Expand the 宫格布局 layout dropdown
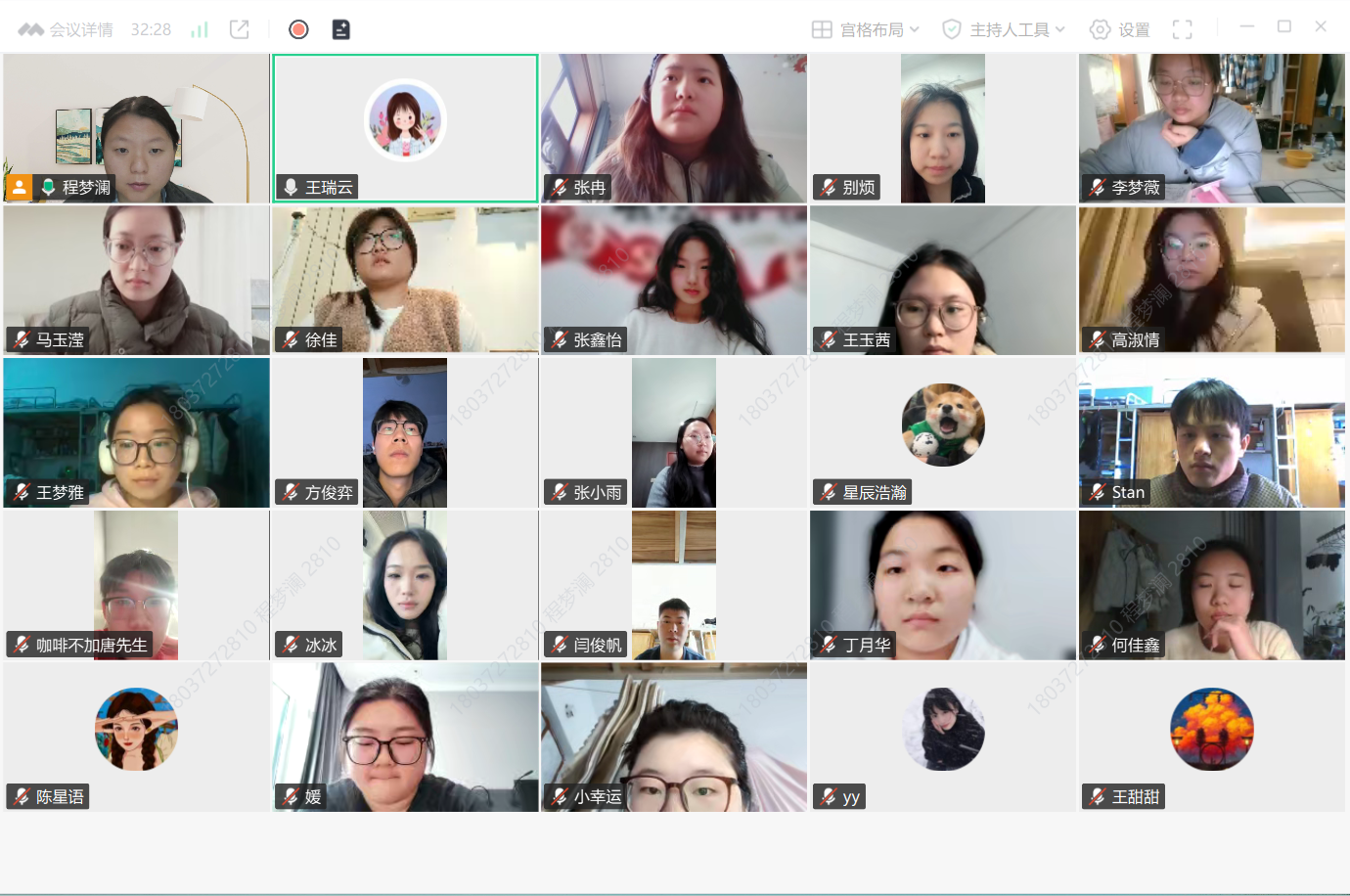The width and height of the screenshot is (1350, 896). [866, 29]
